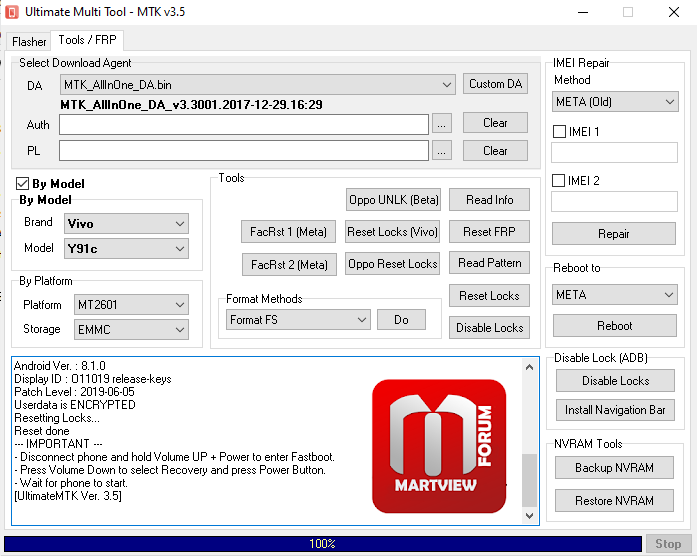Click Disable Locks button in Tools group
Screen dimensions: 697x556
click(x=489, y=328)
